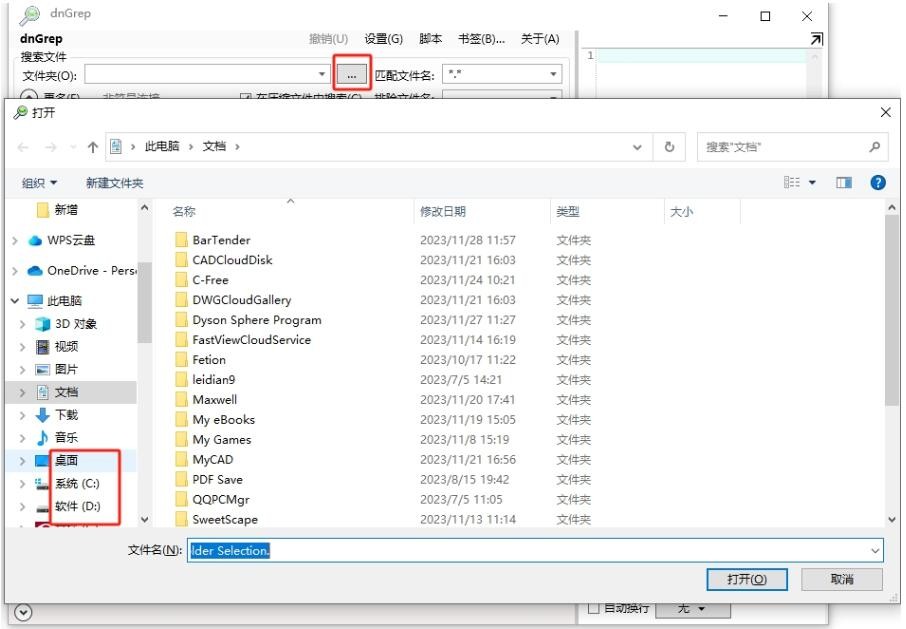Refresh the folder with the refresh icon
This screenshot has width=906, height=629.
669,147
